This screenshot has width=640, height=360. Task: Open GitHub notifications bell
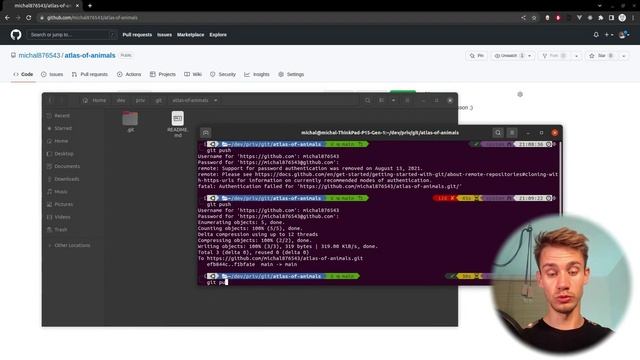(x=596, y=35)
